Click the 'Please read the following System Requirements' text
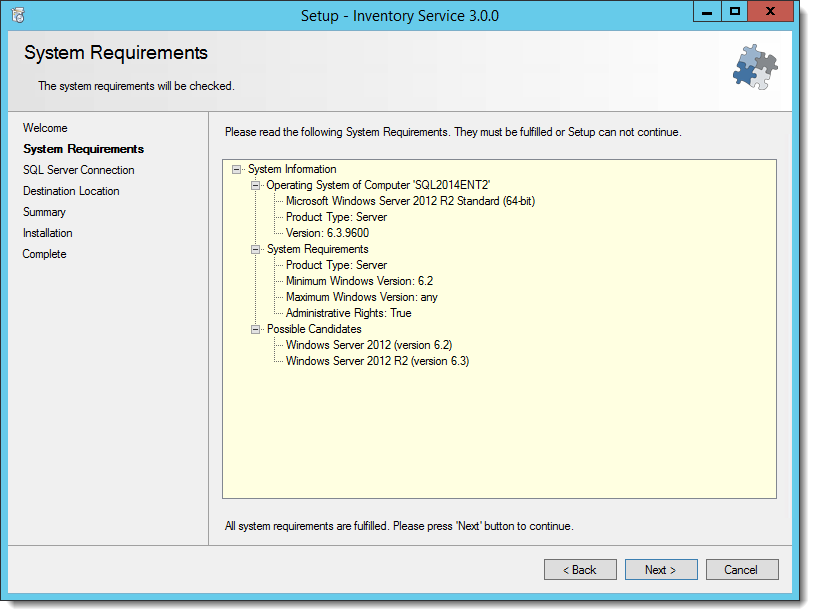 click(453, 133)
